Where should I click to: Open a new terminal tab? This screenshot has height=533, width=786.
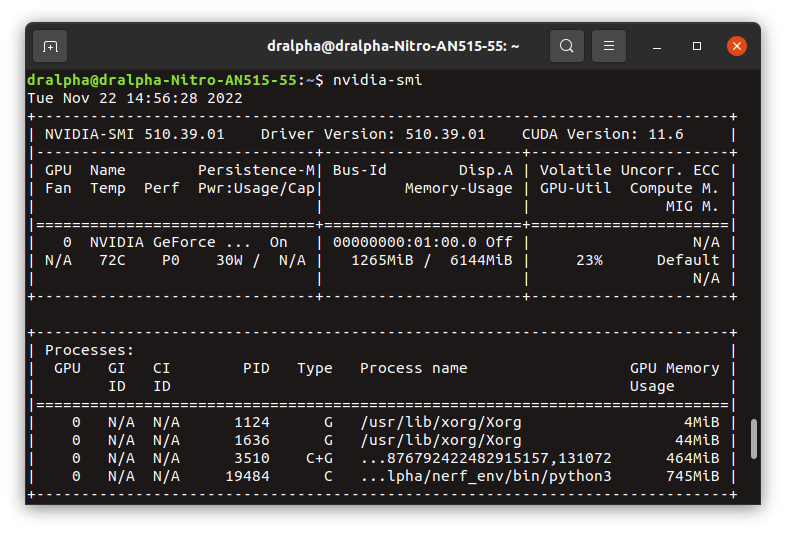50,46
